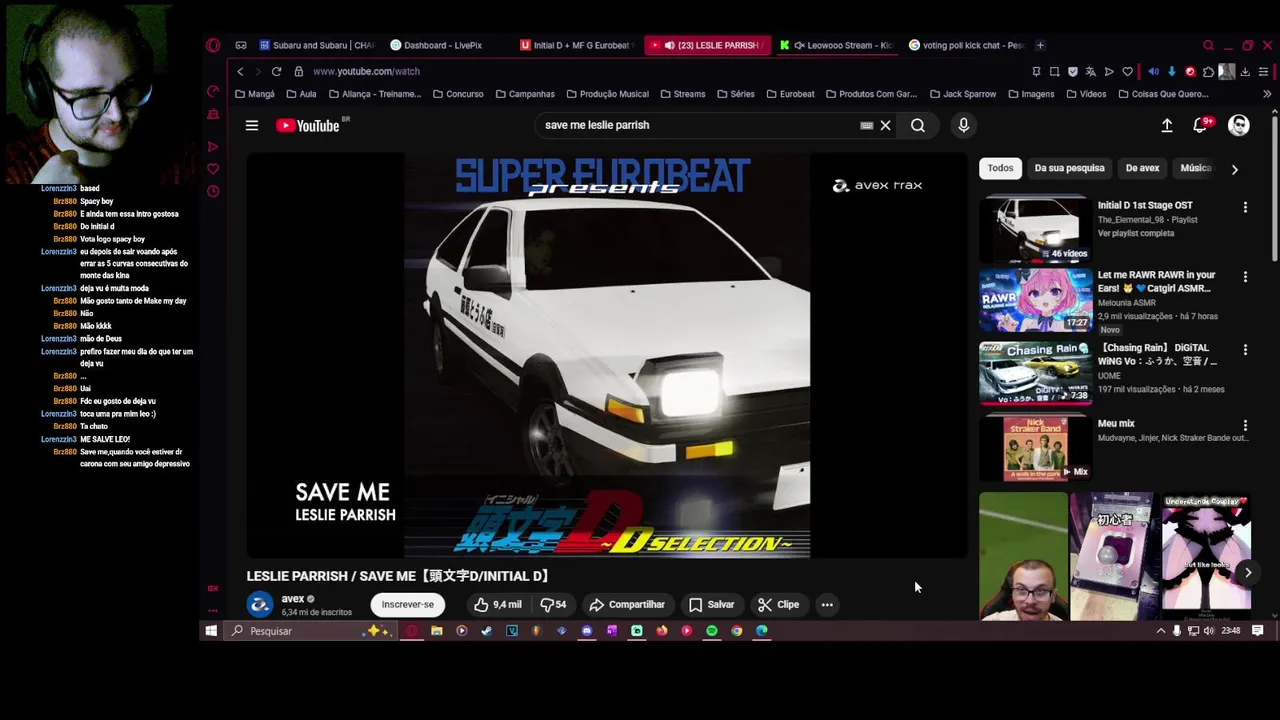The width and height of the screenshot is (1280, 720).
Task: Select the Todos filter chip
Action: 1000,168
